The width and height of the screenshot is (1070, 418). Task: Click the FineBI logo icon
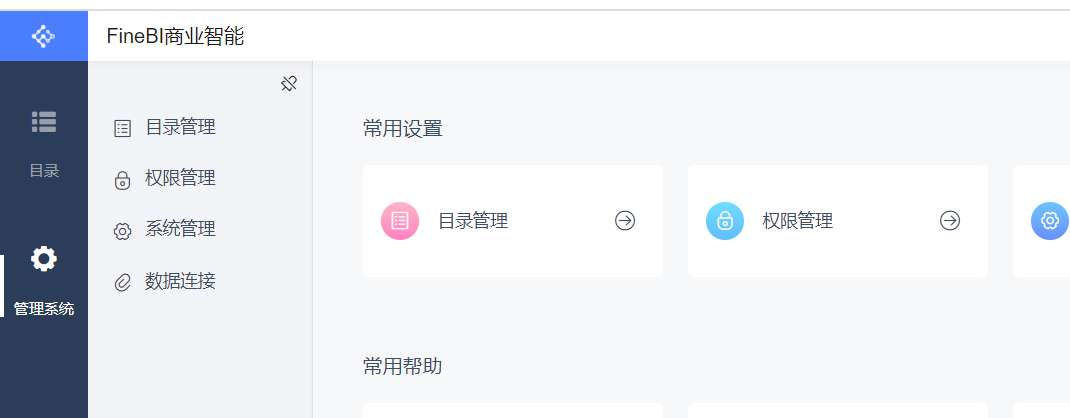point(44,36)
